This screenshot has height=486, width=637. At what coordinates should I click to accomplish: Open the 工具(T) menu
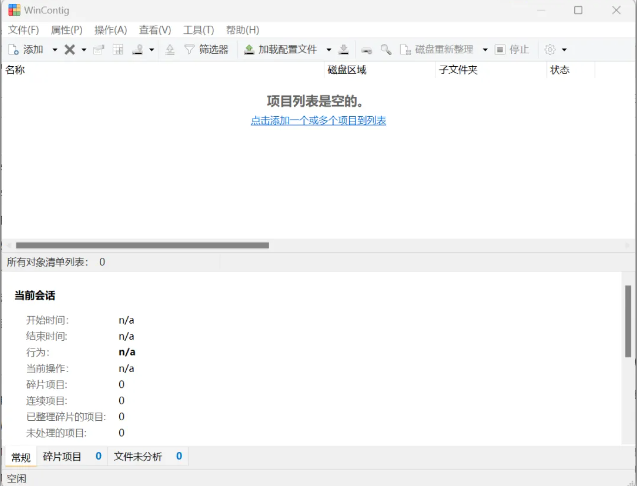198,30
